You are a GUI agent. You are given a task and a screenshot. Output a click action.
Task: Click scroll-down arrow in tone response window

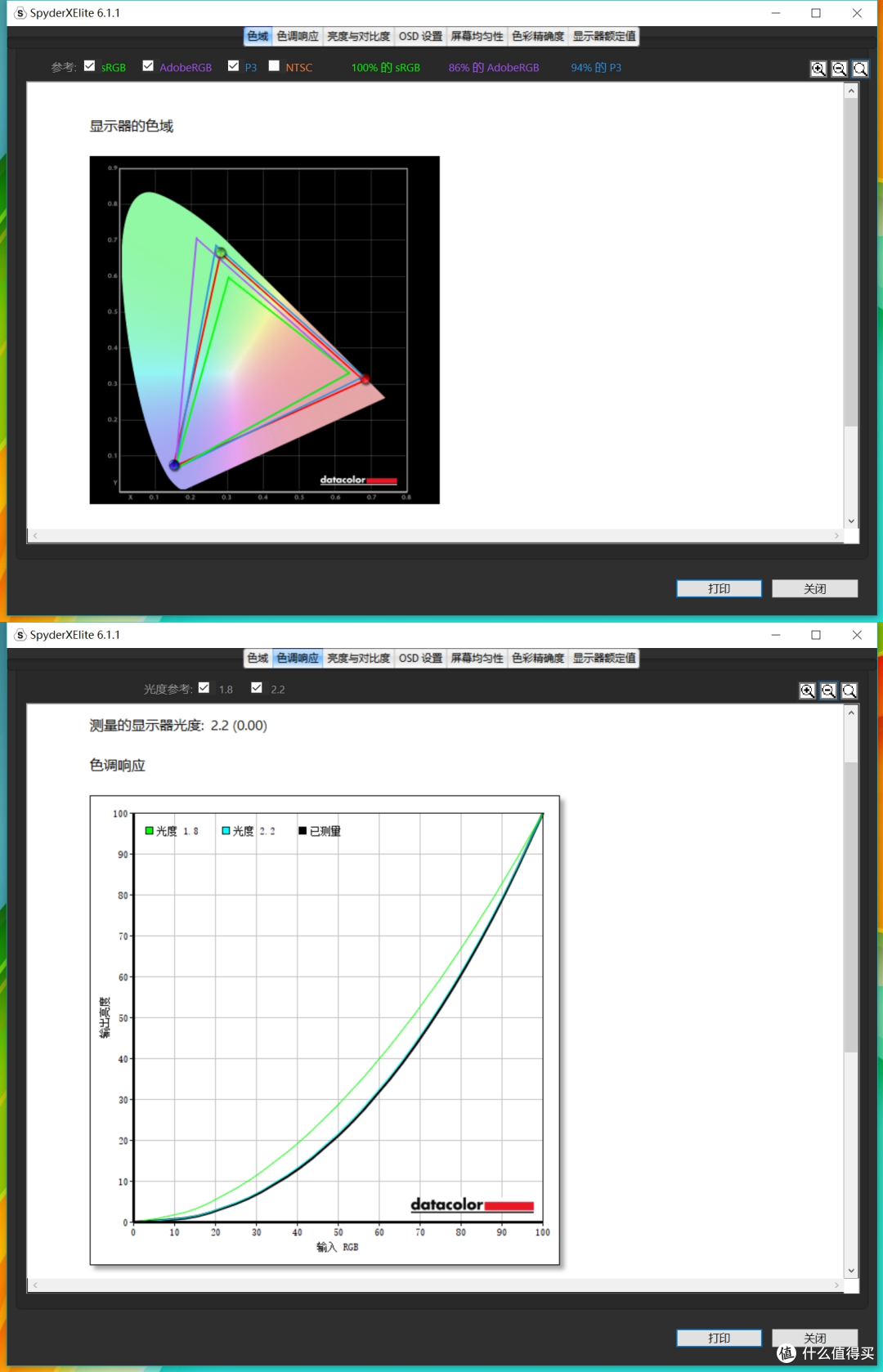click(851, 1271)
